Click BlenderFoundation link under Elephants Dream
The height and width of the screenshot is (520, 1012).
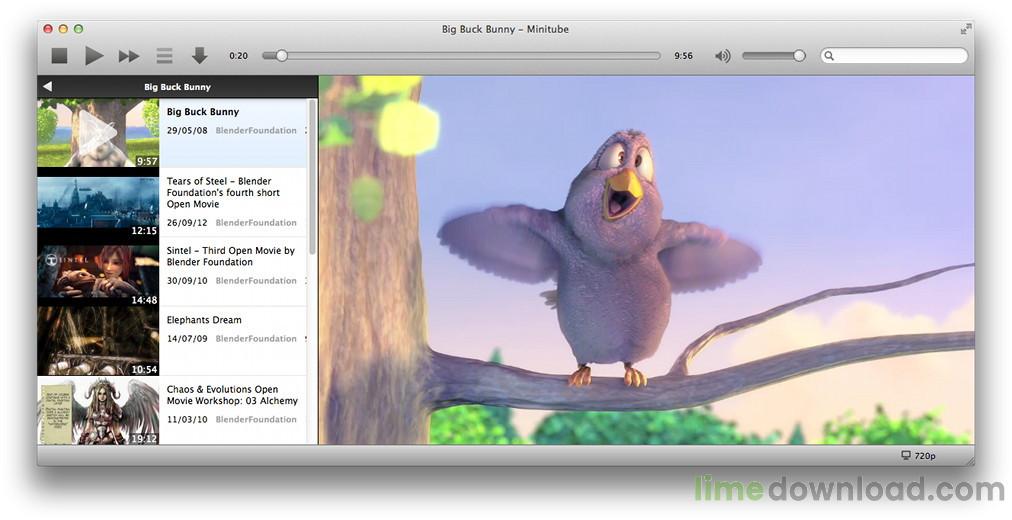(x=256, y=339)
